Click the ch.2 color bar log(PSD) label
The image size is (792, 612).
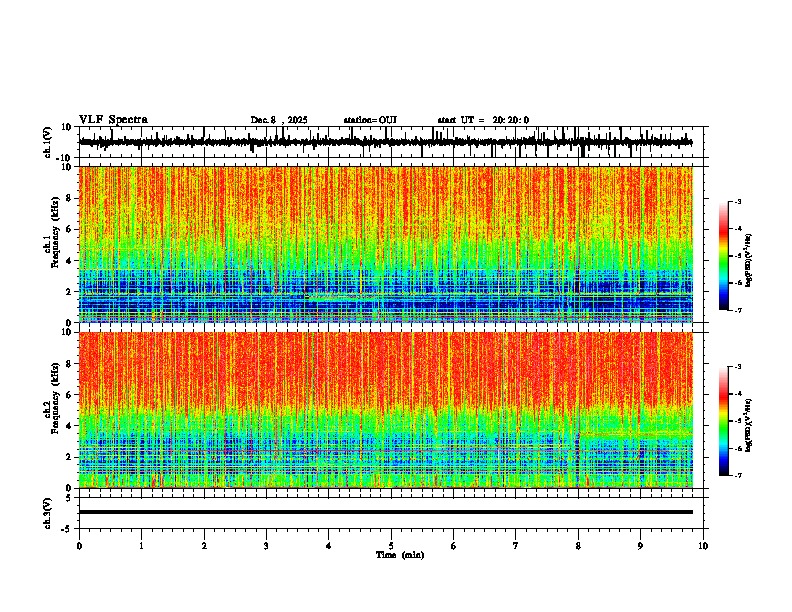pos(749,424)
